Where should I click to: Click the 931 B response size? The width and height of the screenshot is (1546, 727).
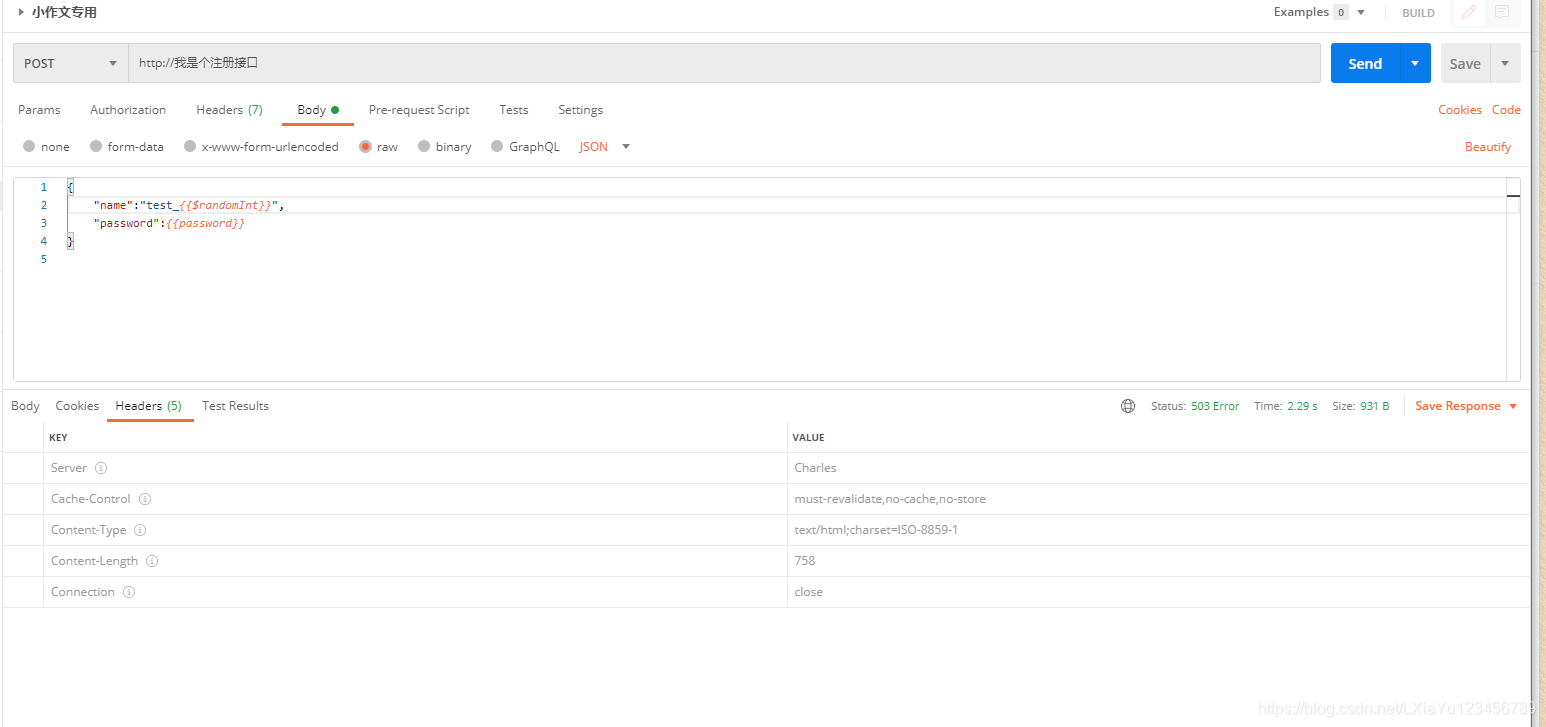pyautogui.click(x=1375, y=406)
